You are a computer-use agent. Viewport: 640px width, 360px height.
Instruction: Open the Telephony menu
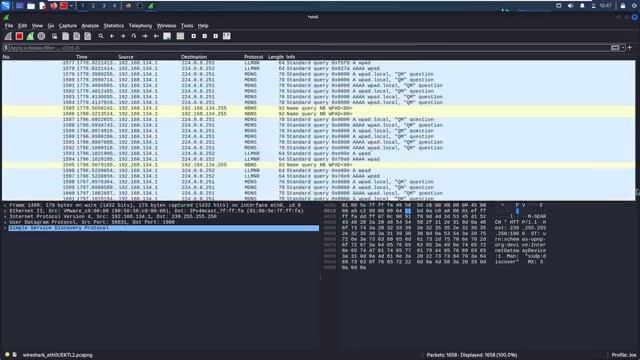coord(140,26)
